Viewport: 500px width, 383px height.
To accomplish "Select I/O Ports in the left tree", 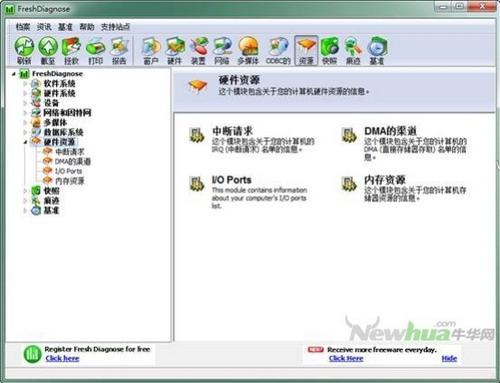I will [68, 171].
